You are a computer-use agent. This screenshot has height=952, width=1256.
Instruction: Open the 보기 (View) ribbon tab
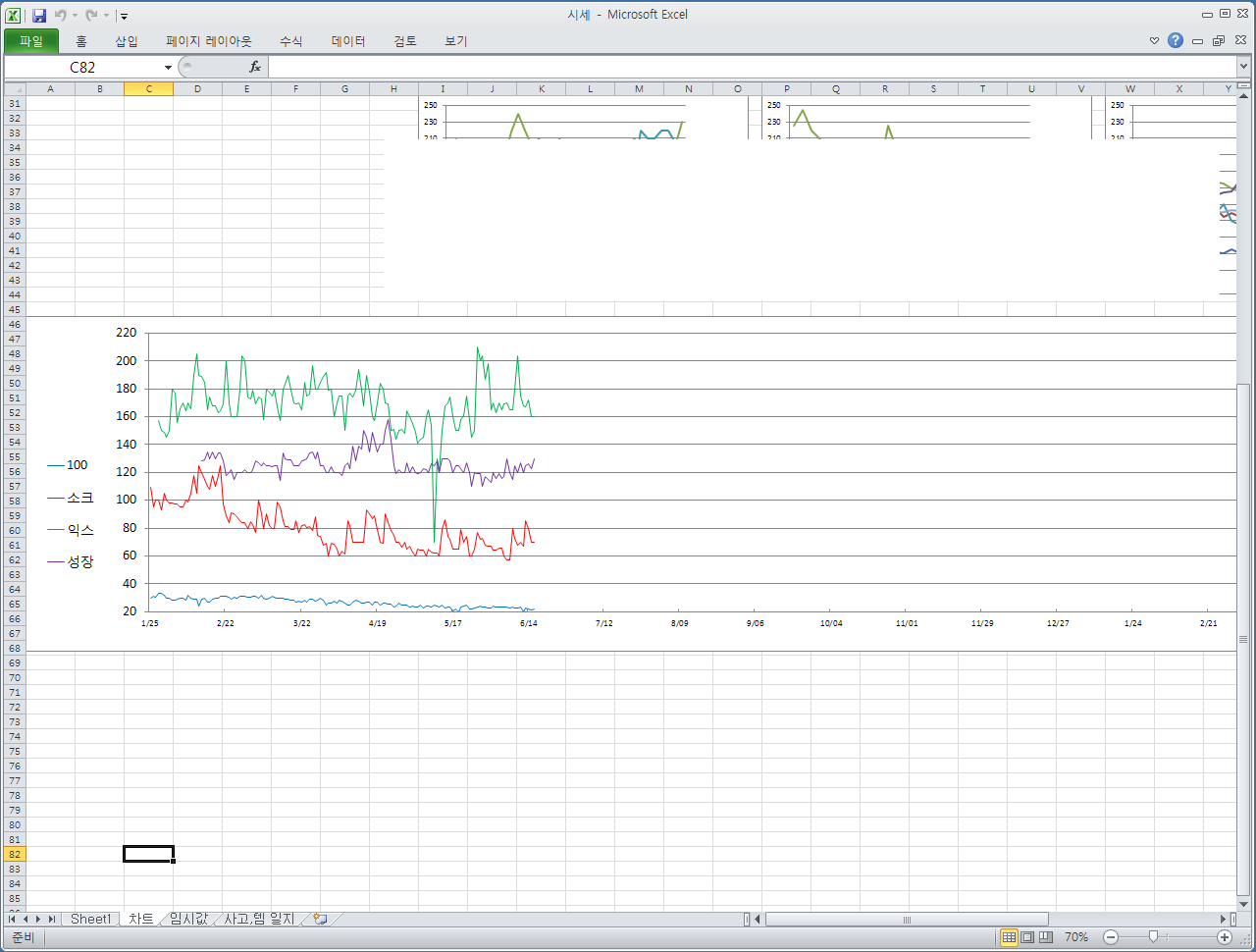456,41
